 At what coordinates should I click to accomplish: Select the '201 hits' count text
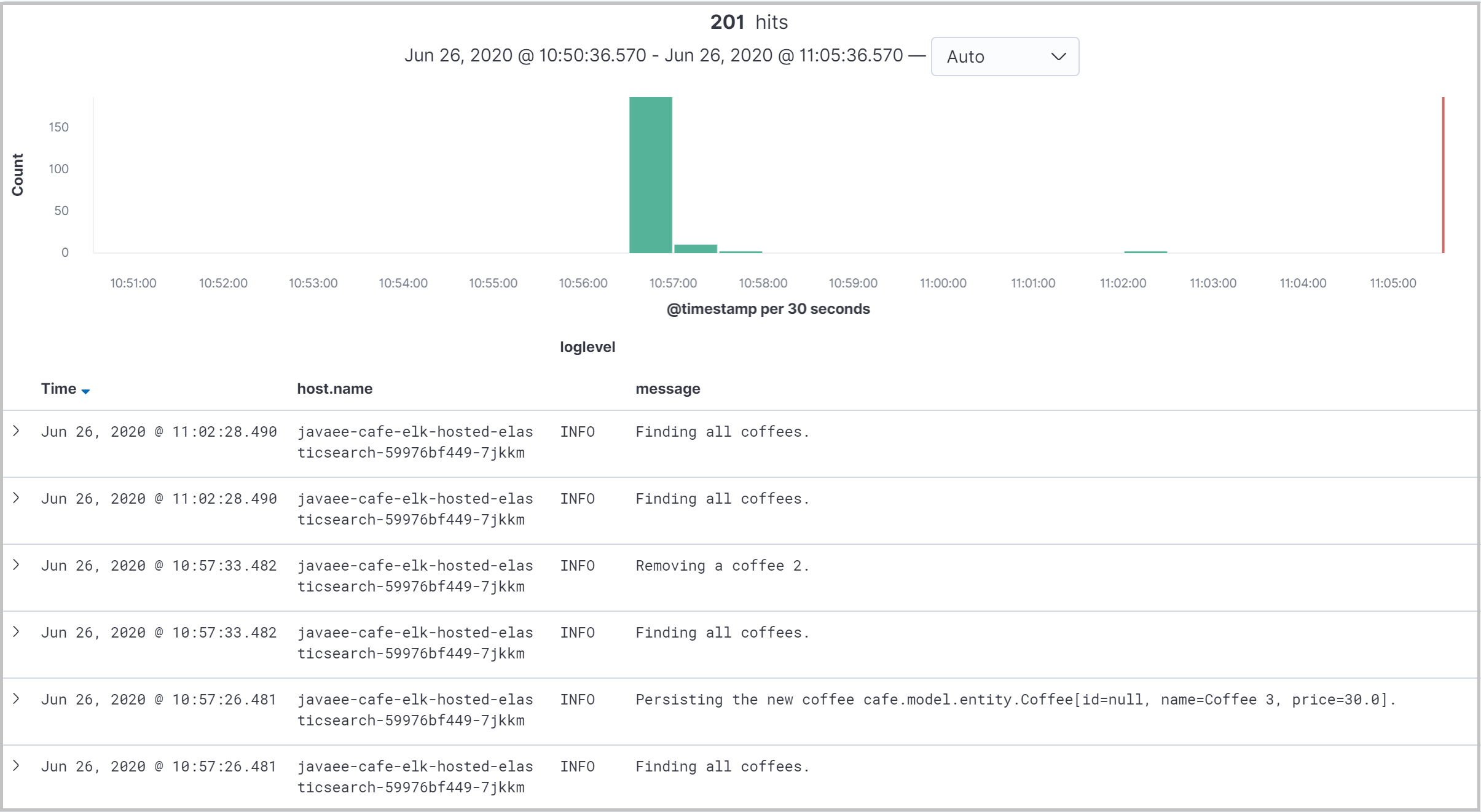click(x=749, y=22)
